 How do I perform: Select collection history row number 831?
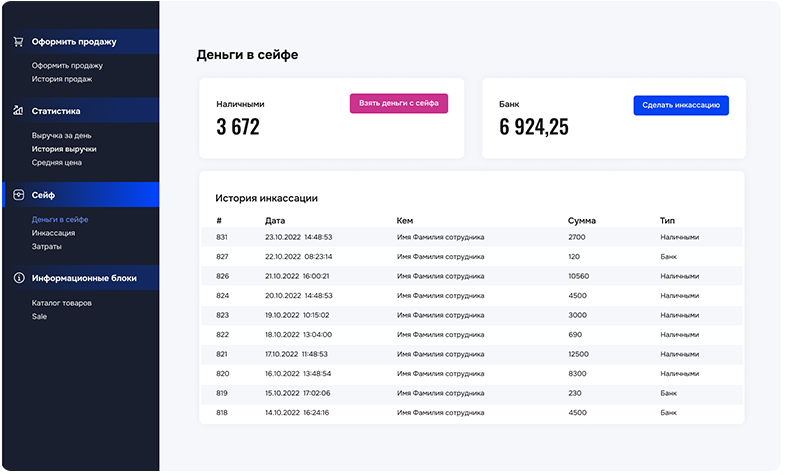click(x=470, y=237)
